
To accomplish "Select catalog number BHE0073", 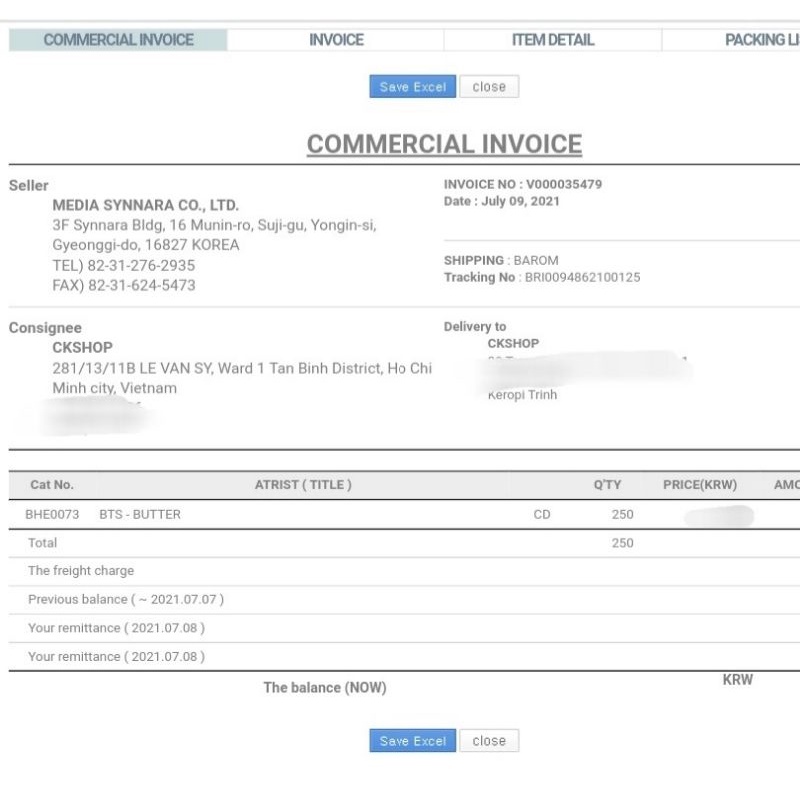I will pos(52,514).
